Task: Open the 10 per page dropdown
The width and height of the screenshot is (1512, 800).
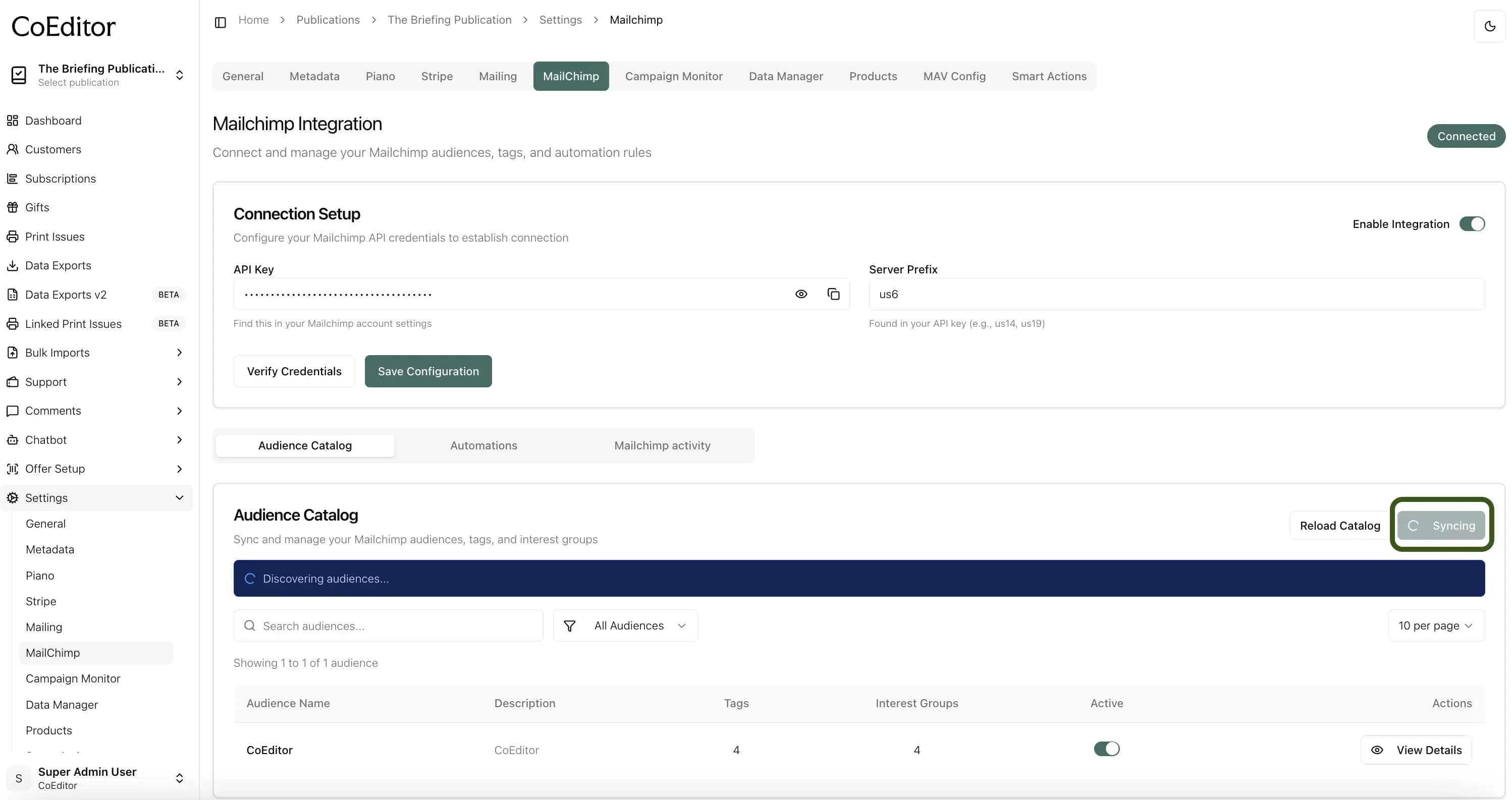Action: click(x=1436, y=626)
